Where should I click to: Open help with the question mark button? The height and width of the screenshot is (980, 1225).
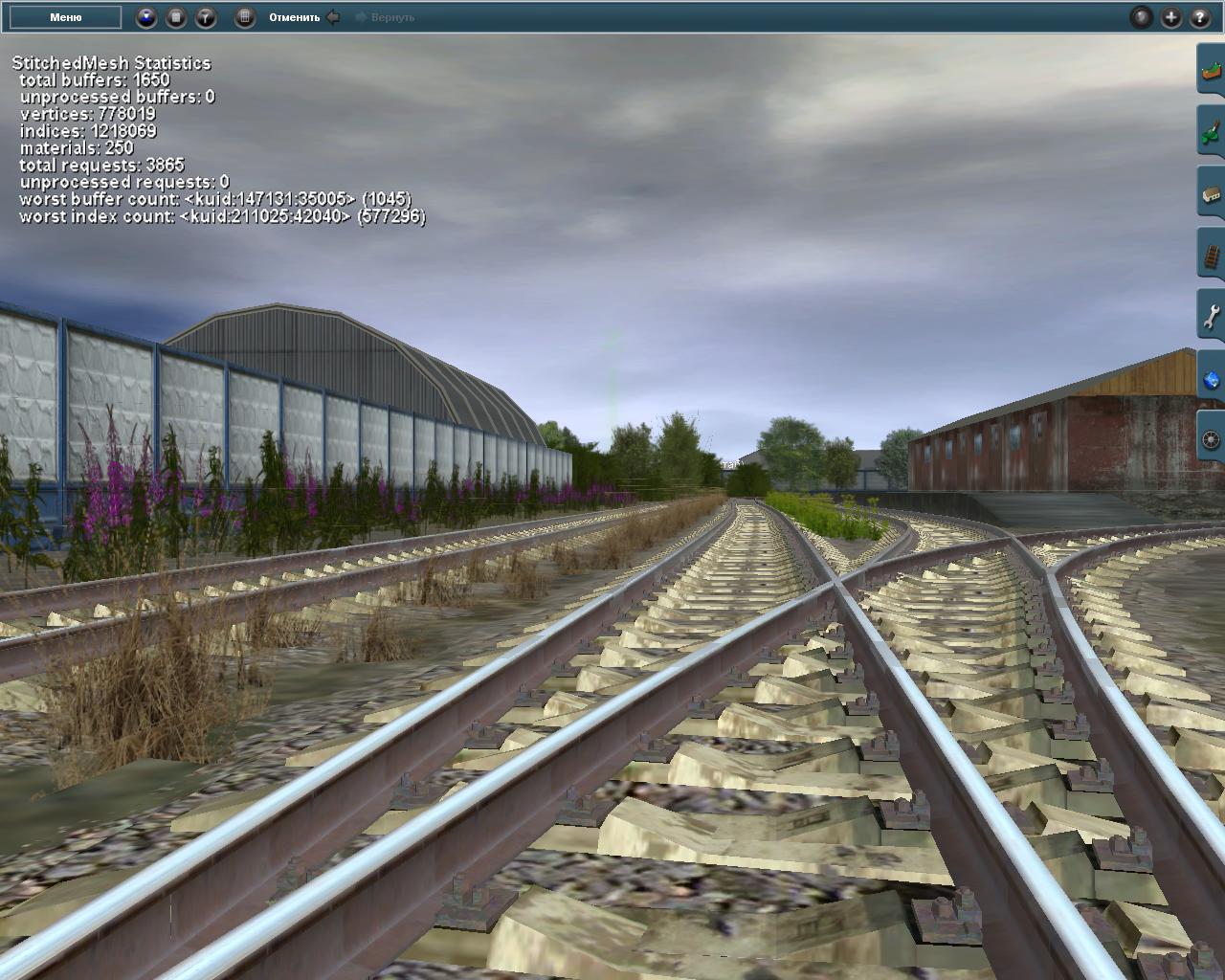click(x=1200, y=17)
